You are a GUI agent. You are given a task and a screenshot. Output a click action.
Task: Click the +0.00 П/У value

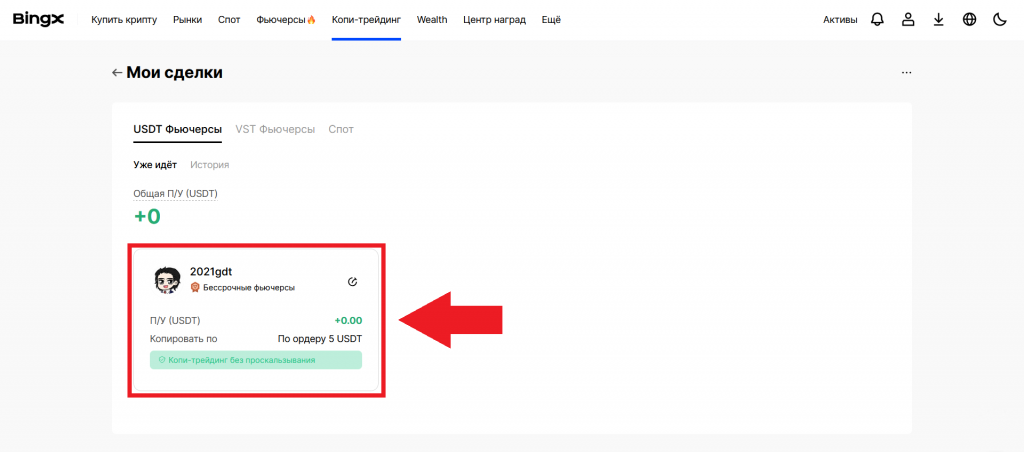tap(348, 321)
